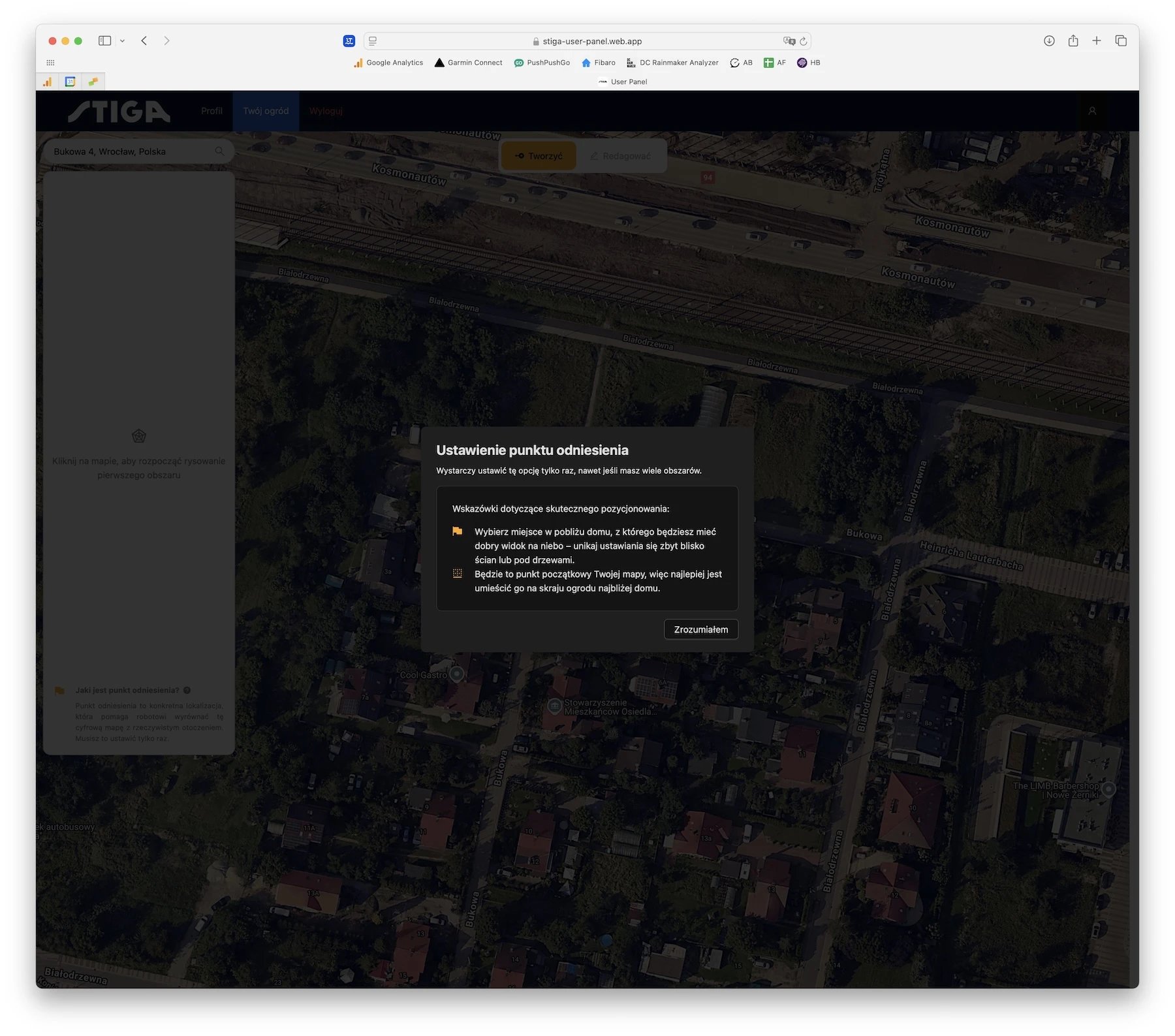Screen dimensions: 1175x1036
Task: Click the stiga-user-panel.web.app address field
Action: coord(587,41)
